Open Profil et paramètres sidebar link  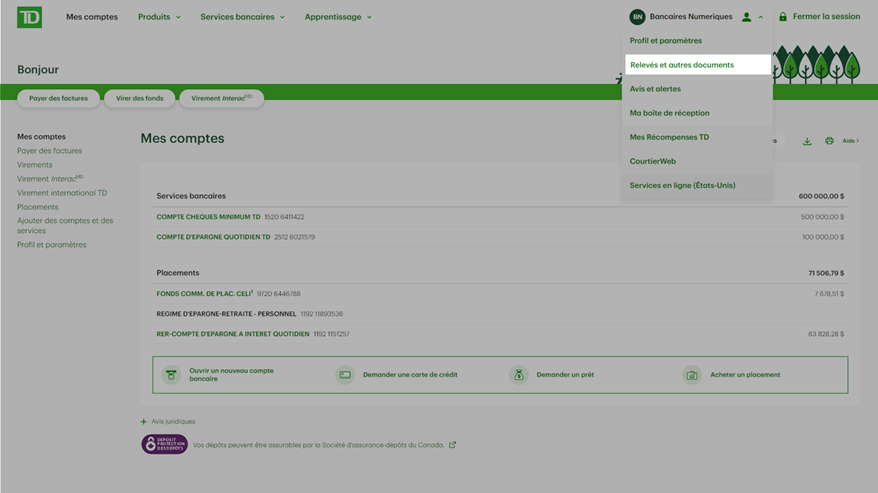pos(52,245)
